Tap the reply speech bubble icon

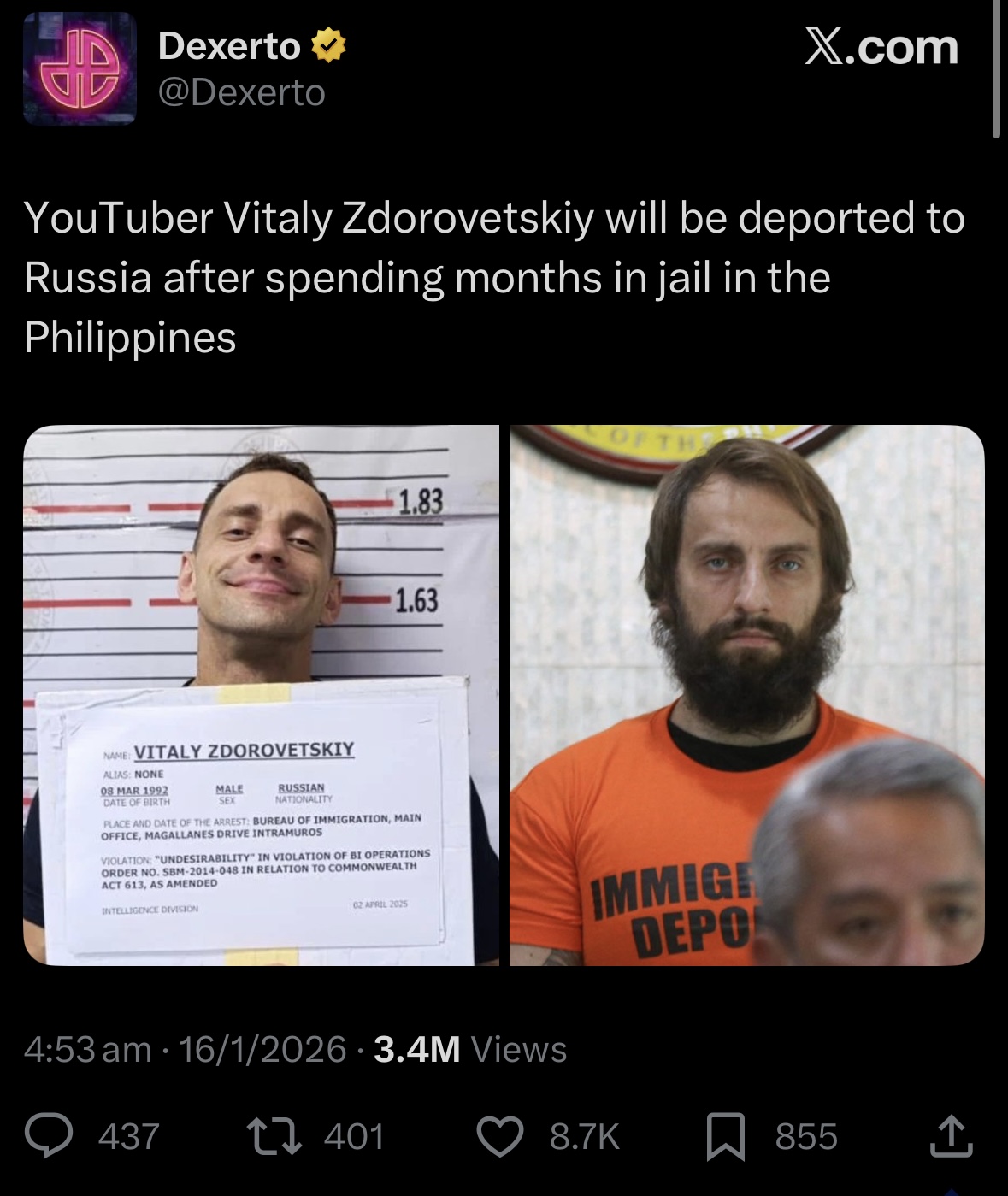tap(48, 1136)
